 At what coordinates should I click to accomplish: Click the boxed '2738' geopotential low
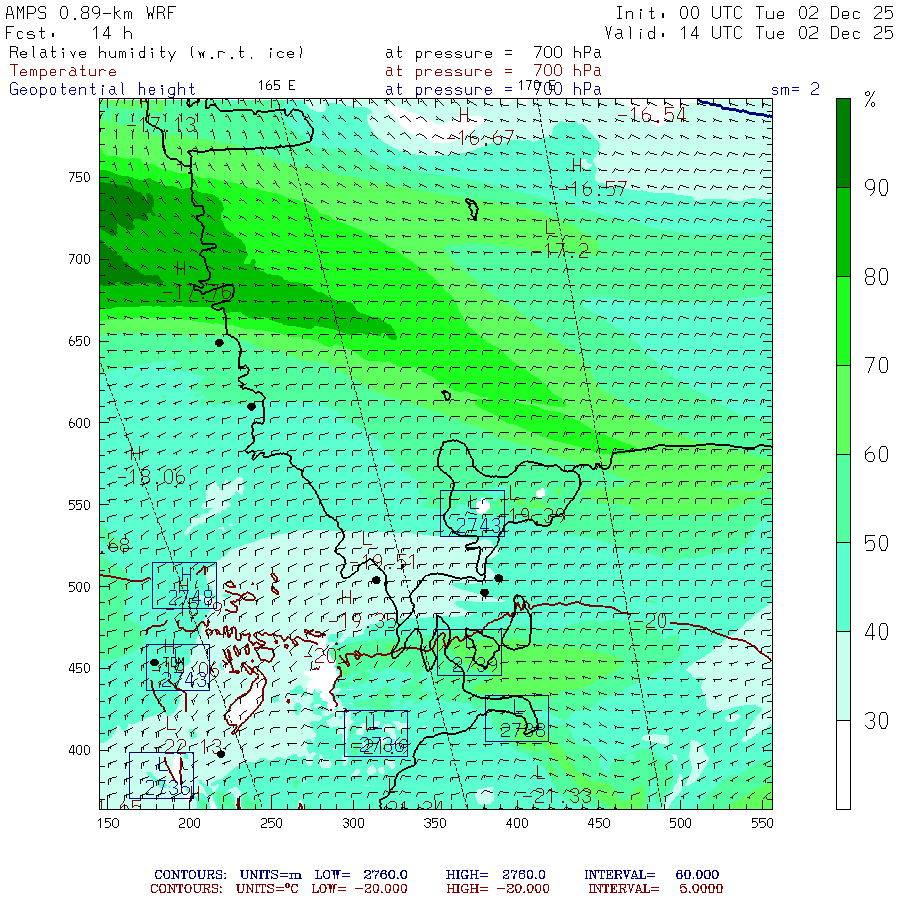click(x=517, y=719)
